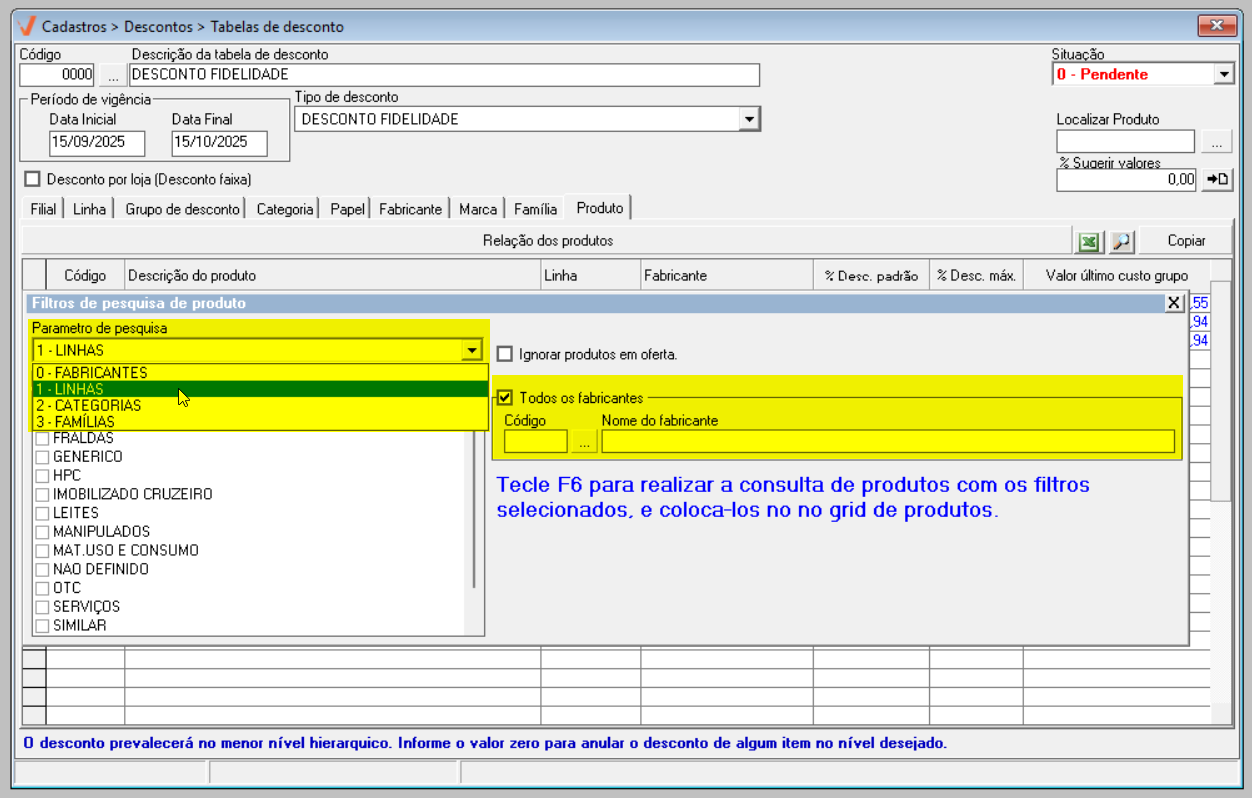Click the Excel export icon

point(1088,241)
